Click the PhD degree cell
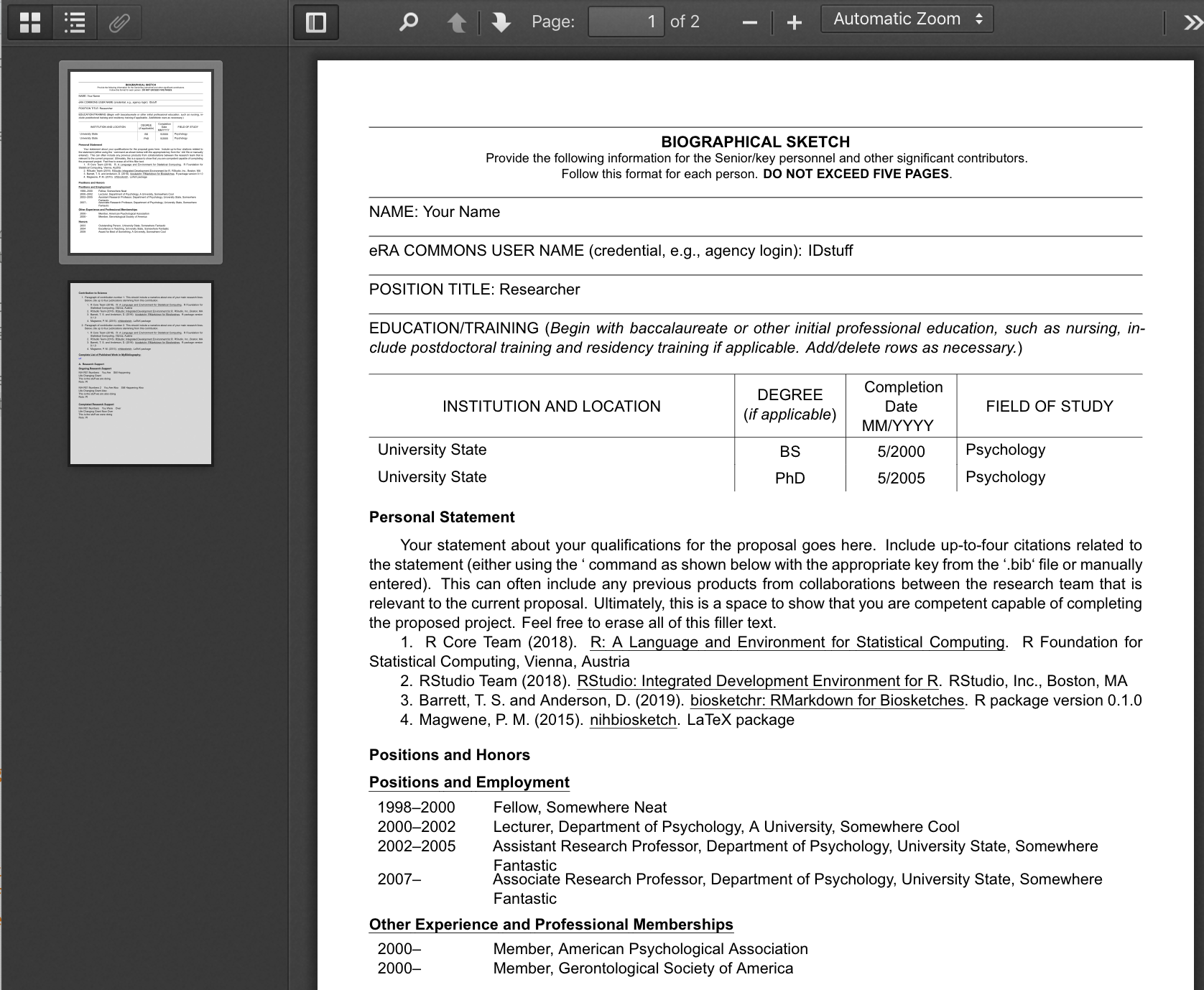 [789, 478]
